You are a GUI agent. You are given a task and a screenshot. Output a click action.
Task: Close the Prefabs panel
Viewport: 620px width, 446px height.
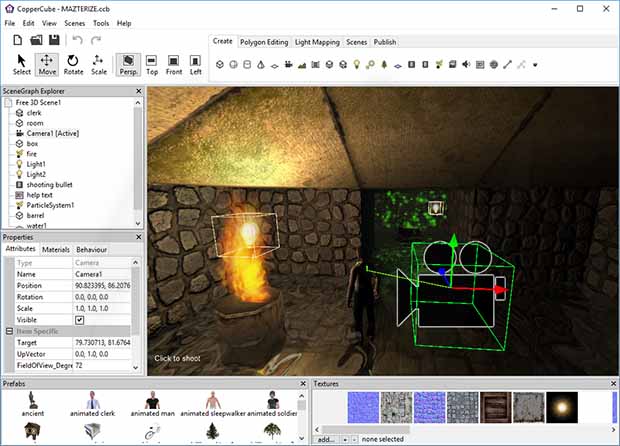pos(303,383)
